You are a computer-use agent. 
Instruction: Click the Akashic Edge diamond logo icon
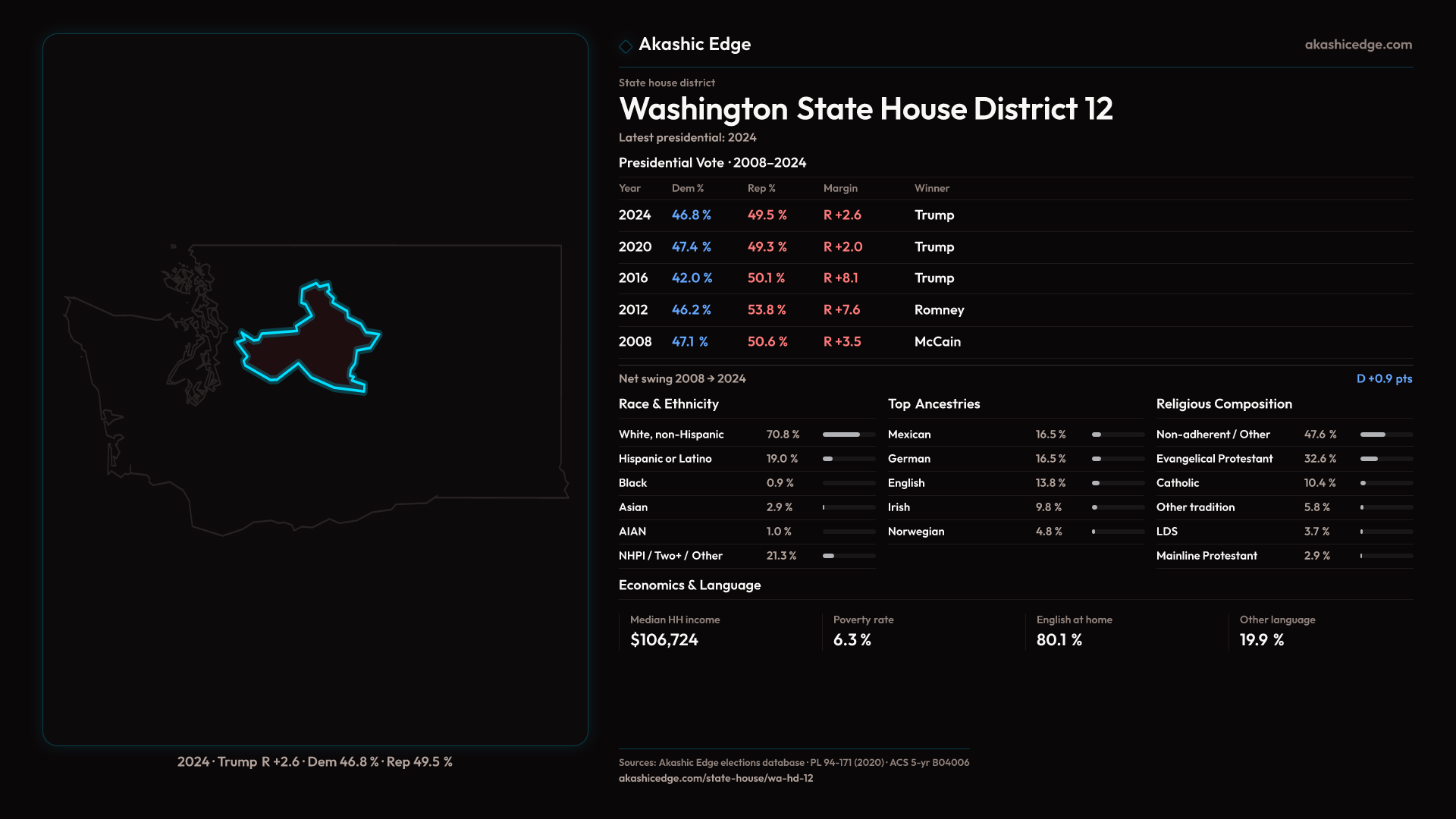coord(626,46)
